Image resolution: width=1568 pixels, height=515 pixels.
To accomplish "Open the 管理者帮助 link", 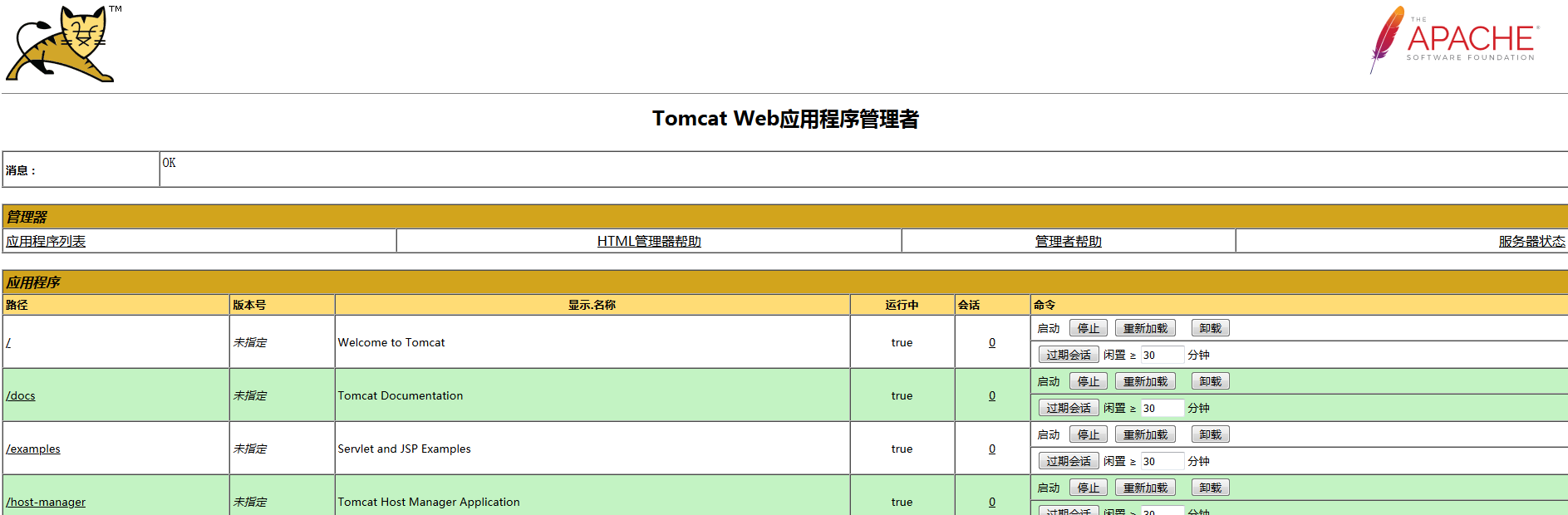I will click(x=1068, y=241).
